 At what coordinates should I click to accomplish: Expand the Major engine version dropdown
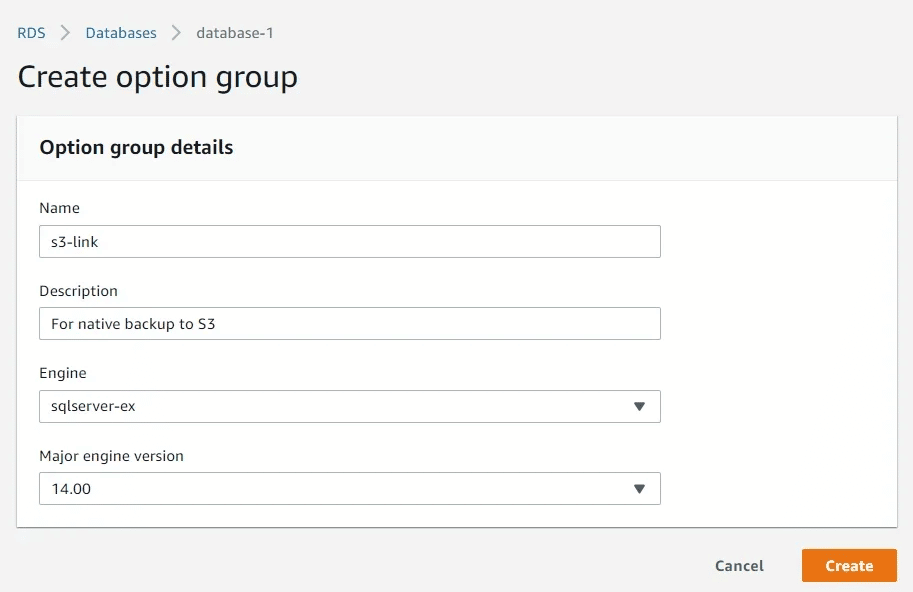[340, 489]
